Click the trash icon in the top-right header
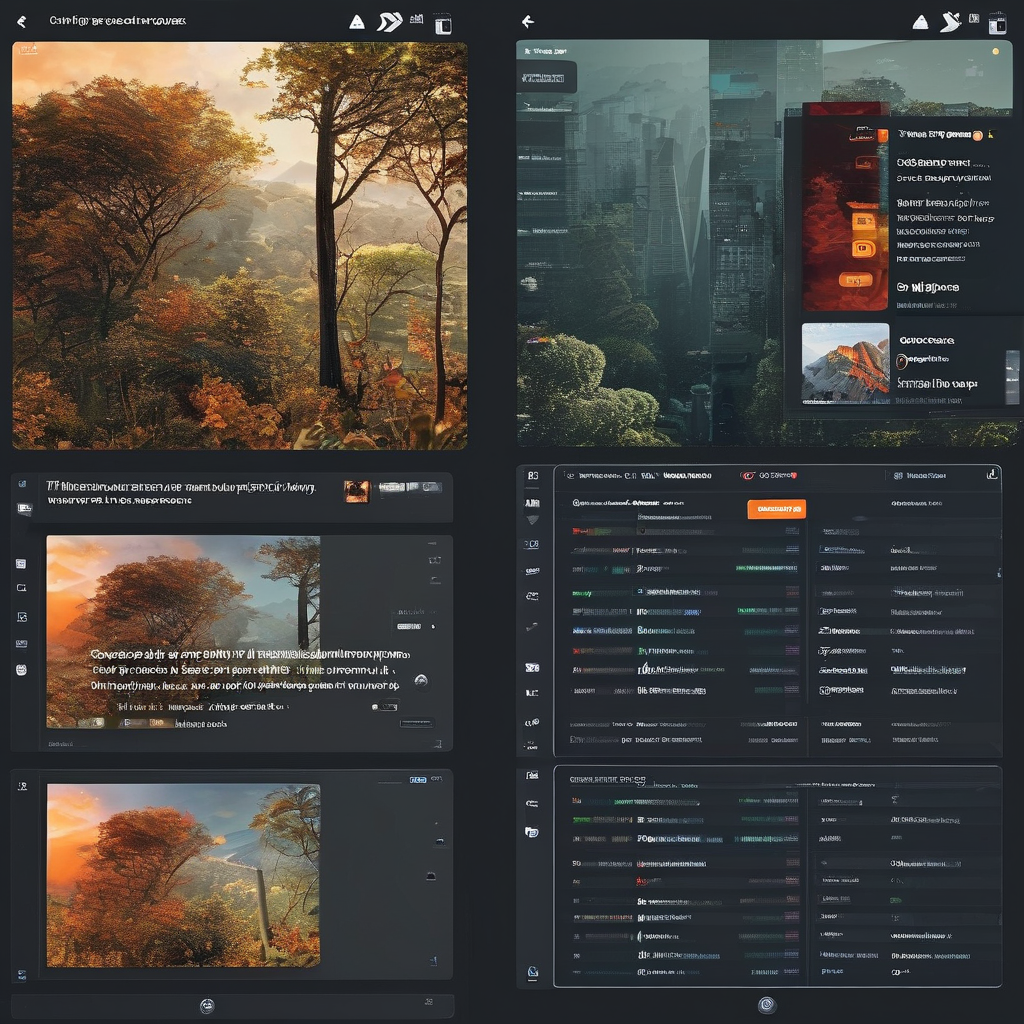Viewport: 1024px width, 1024px height. (x=997, y=23)
